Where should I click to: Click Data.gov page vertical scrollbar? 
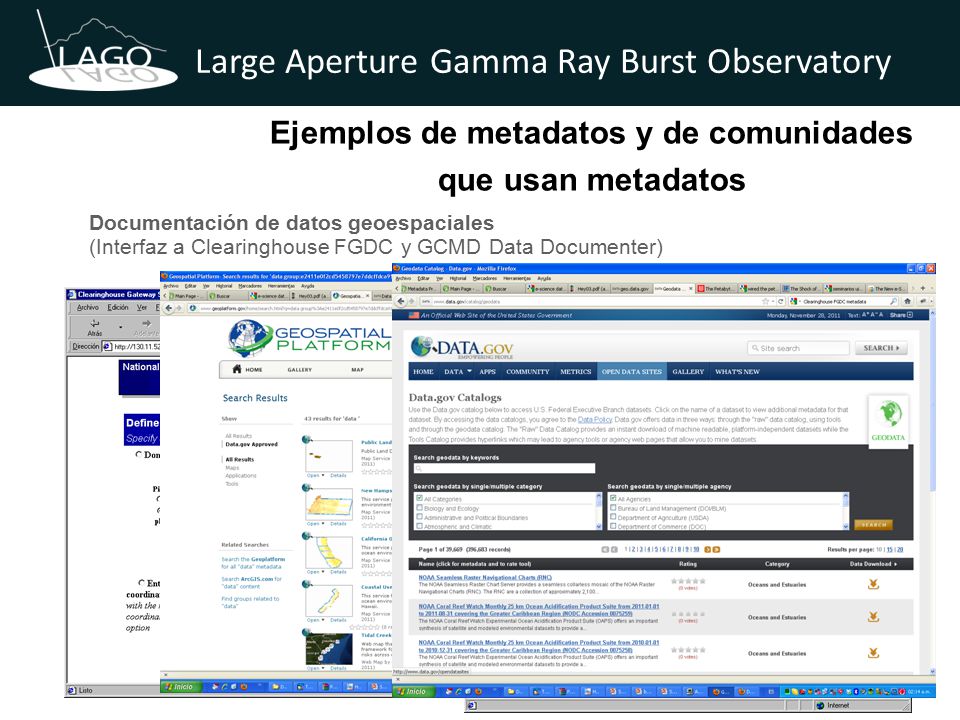932,404
